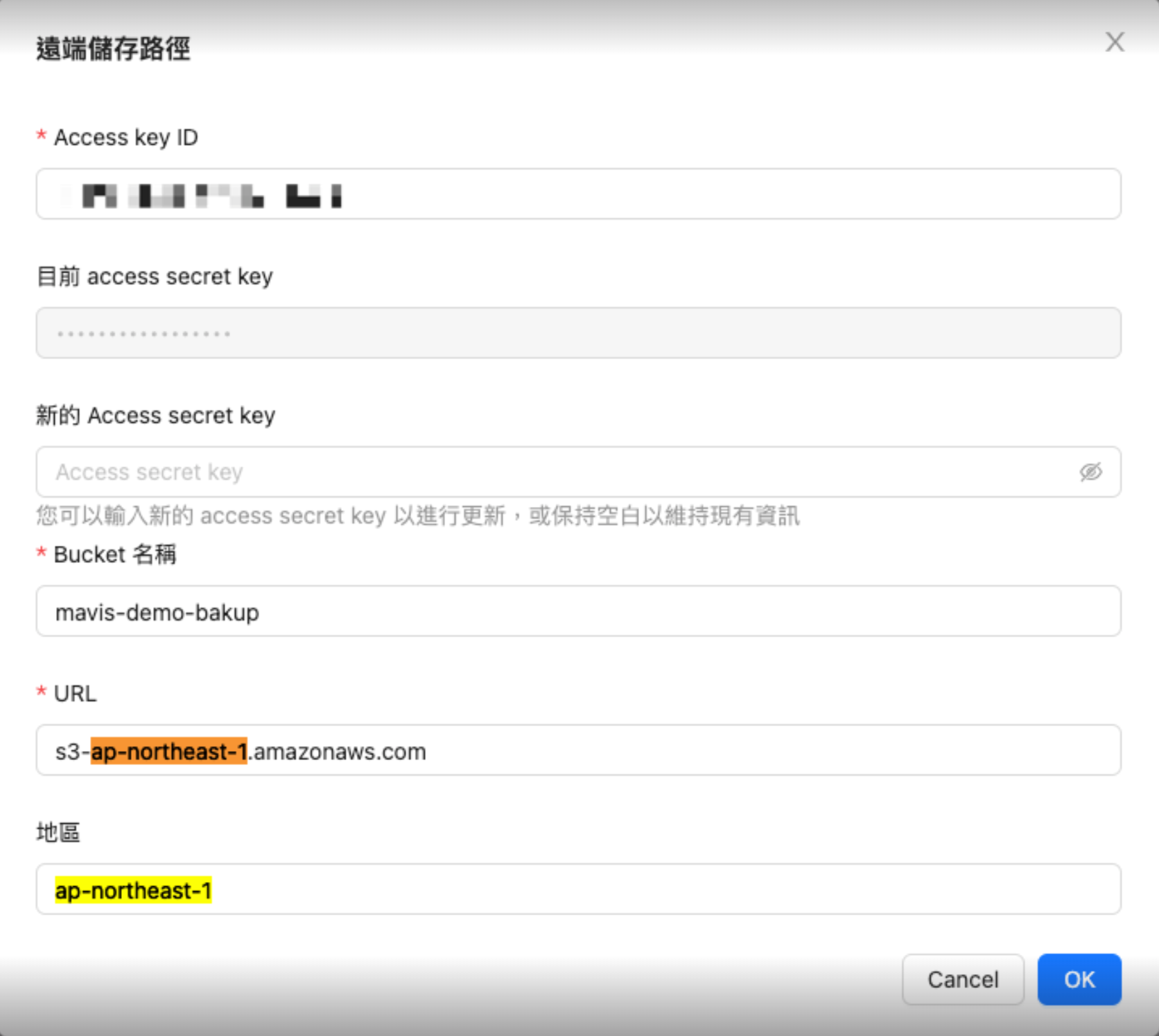The width and height of the screenshot is (1159, 1036).
Task: Click orange-highlighted ap-northeast-1 in the URL
Action: coord(168,752)
